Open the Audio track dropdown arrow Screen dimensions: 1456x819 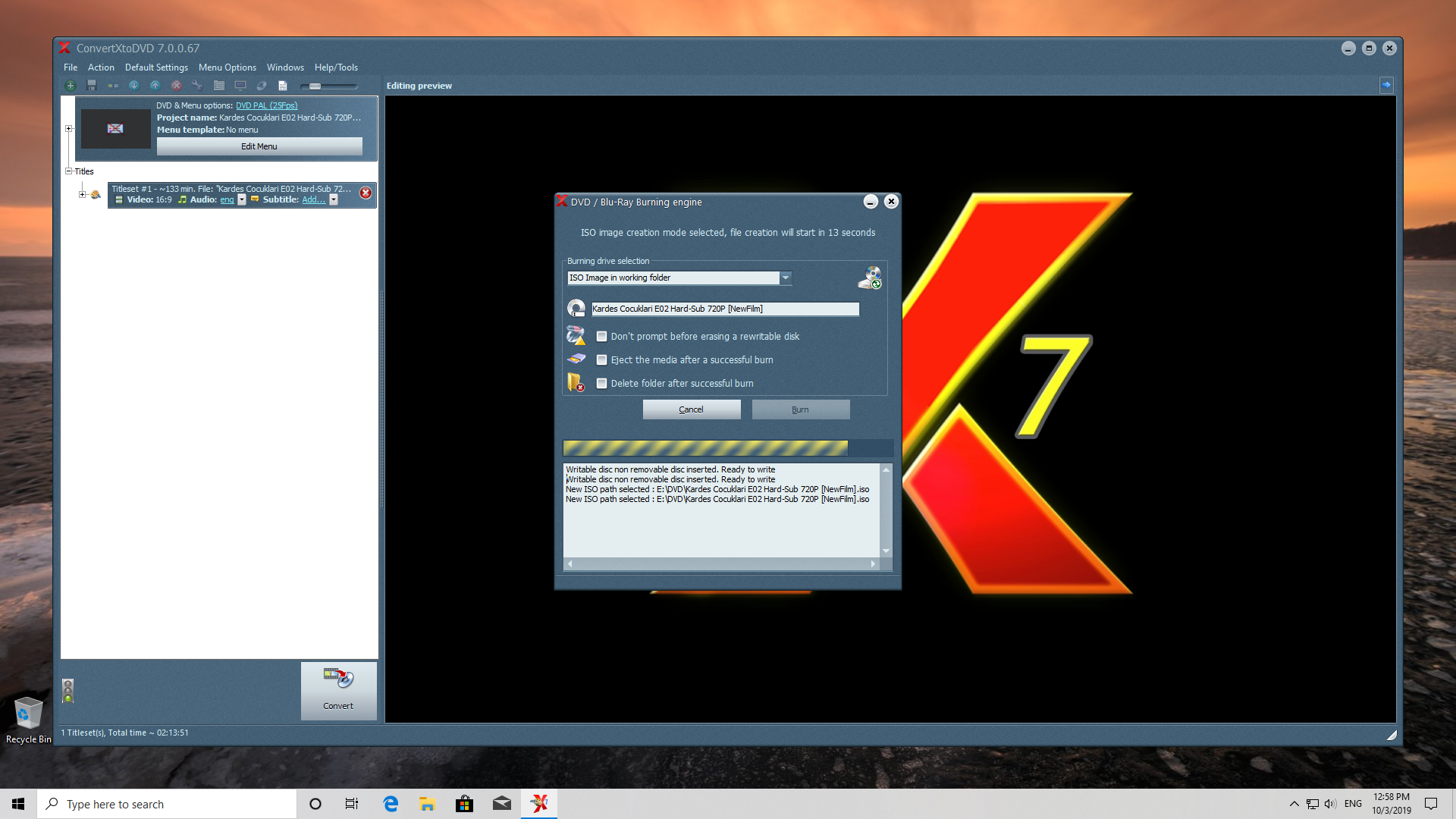[242, 200]
